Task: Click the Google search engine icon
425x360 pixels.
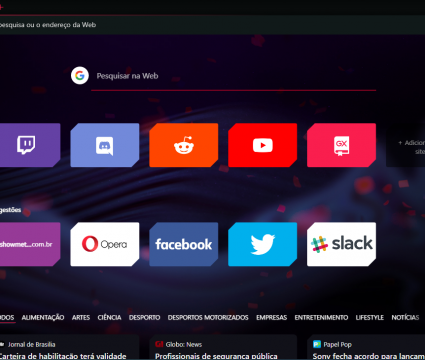Action: tap(80, 76)
